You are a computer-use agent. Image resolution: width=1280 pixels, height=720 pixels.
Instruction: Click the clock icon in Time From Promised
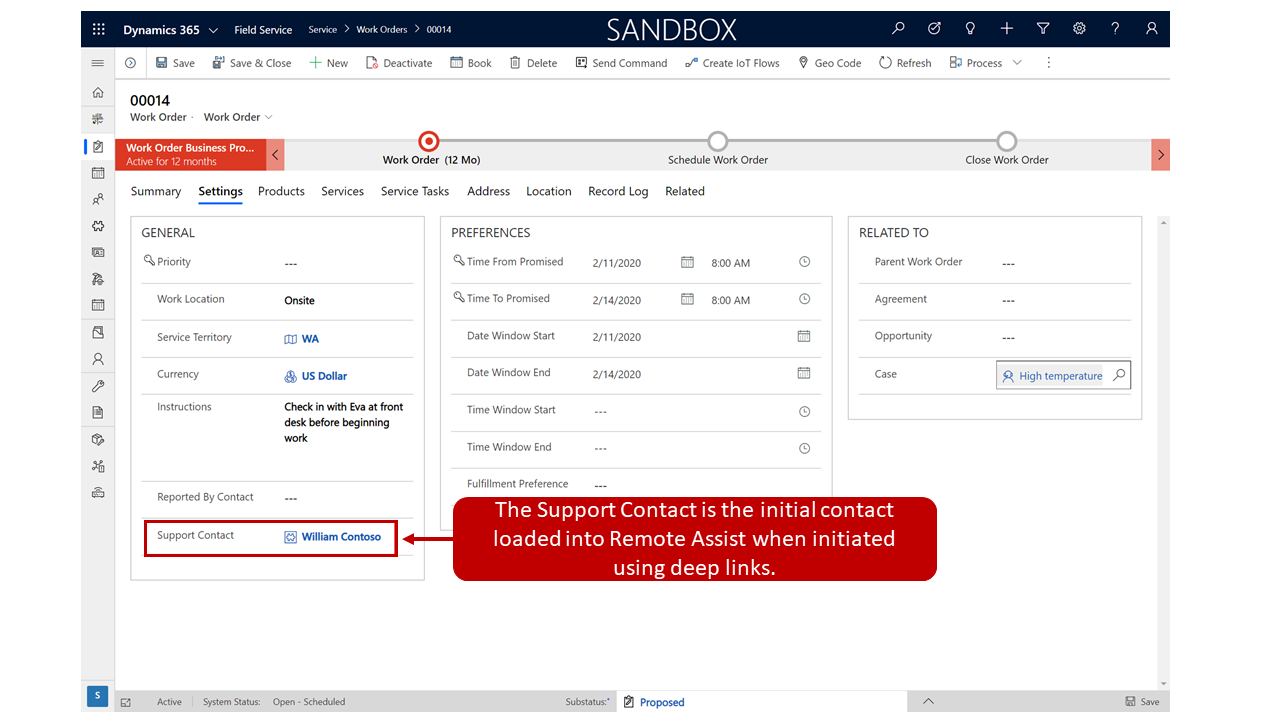pyautogui.click(x=804, y=262)
